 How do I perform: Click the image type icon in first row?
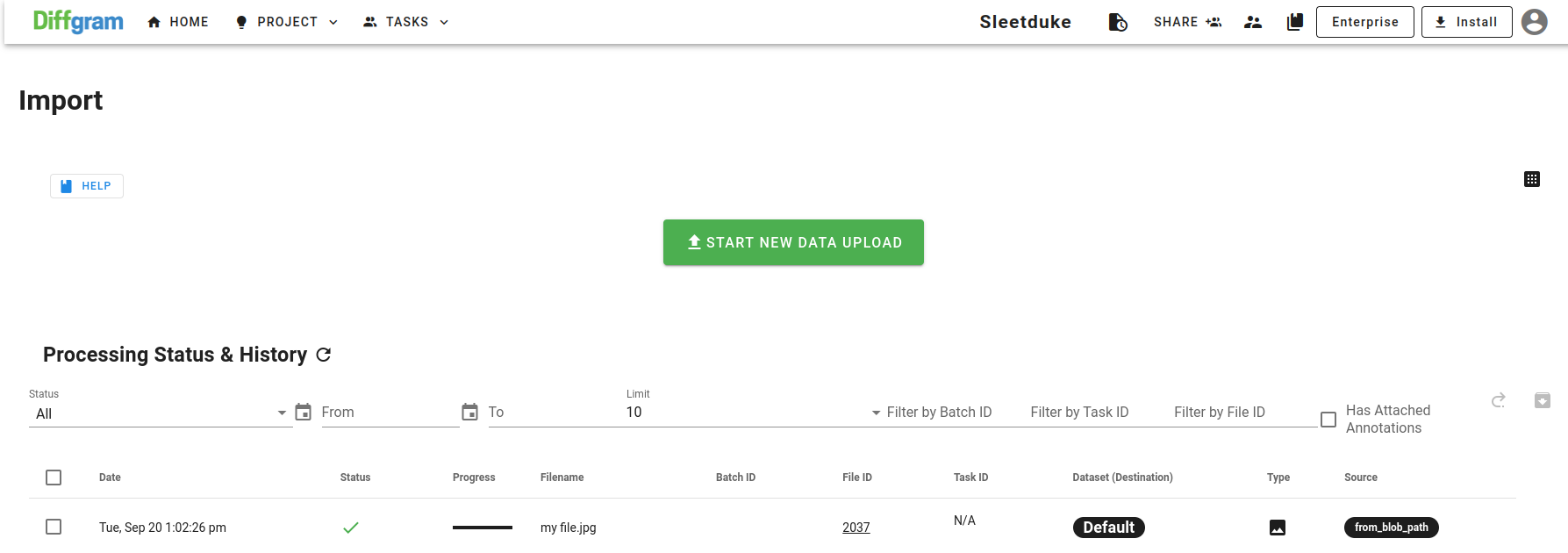(1278, 528)
